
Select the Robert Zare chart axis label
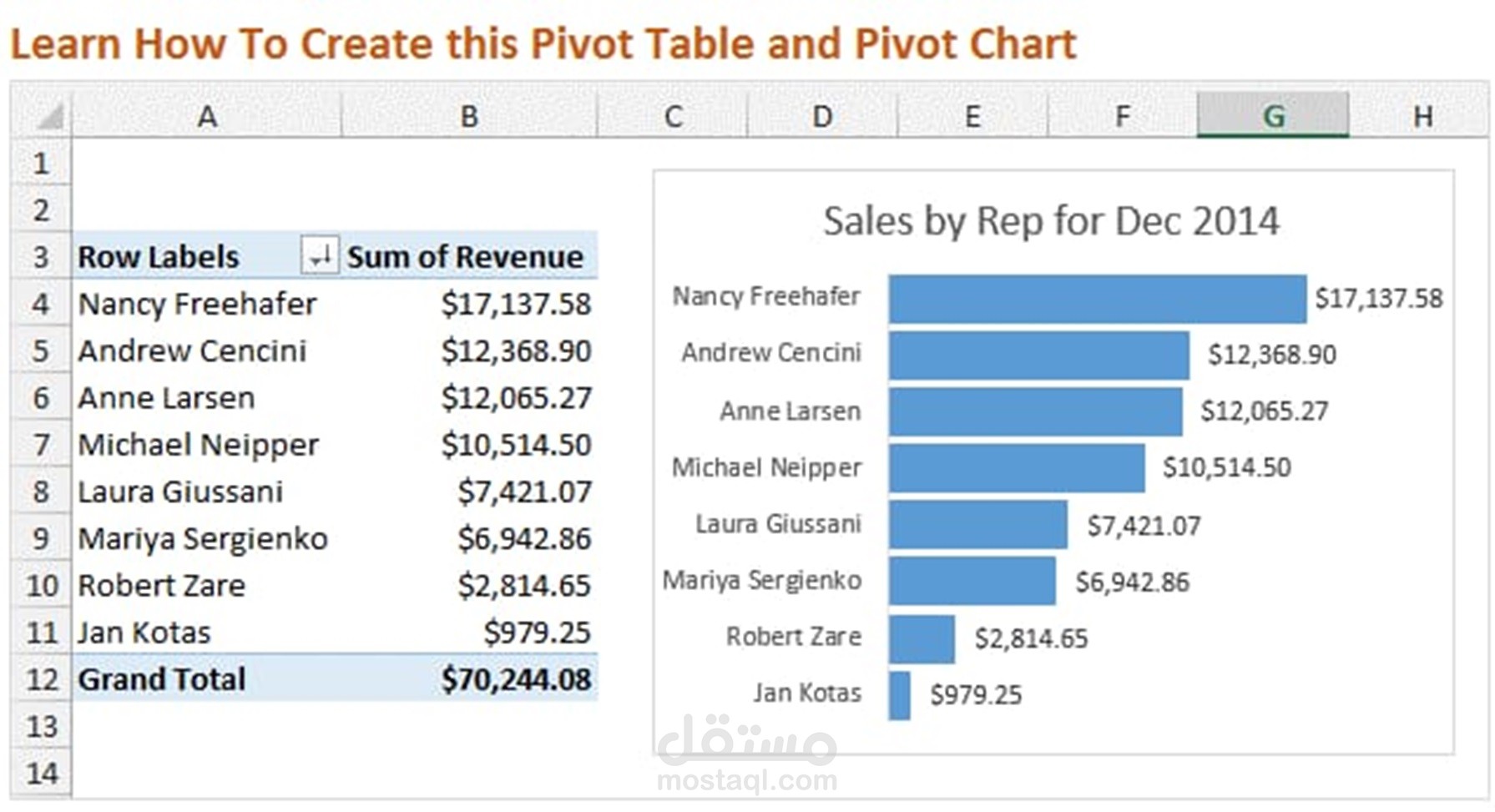[793, 637]
